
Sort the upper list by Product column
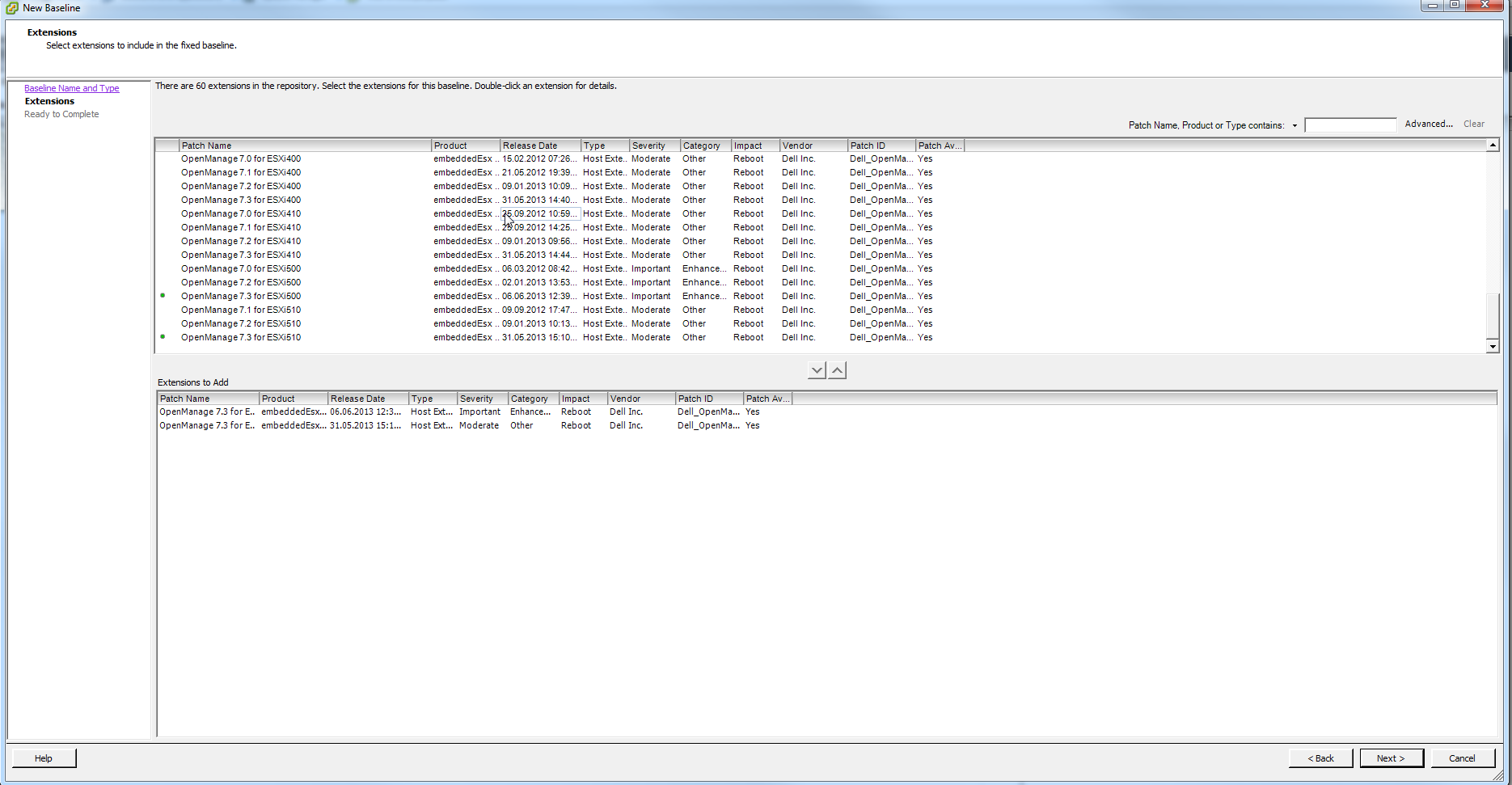(466, 146)
